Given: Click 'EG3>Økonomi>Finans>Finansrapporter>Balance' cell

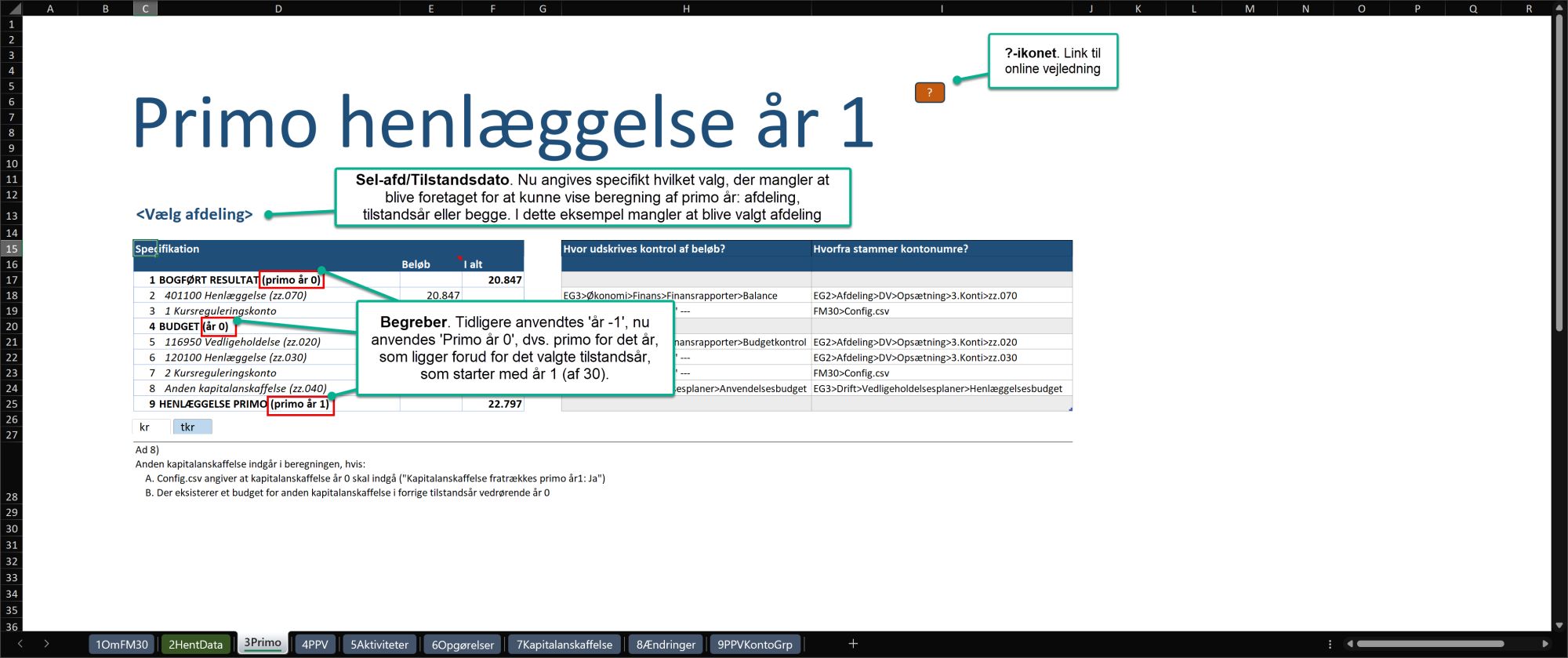Looking at the screenshot, I should click(686, 296).
